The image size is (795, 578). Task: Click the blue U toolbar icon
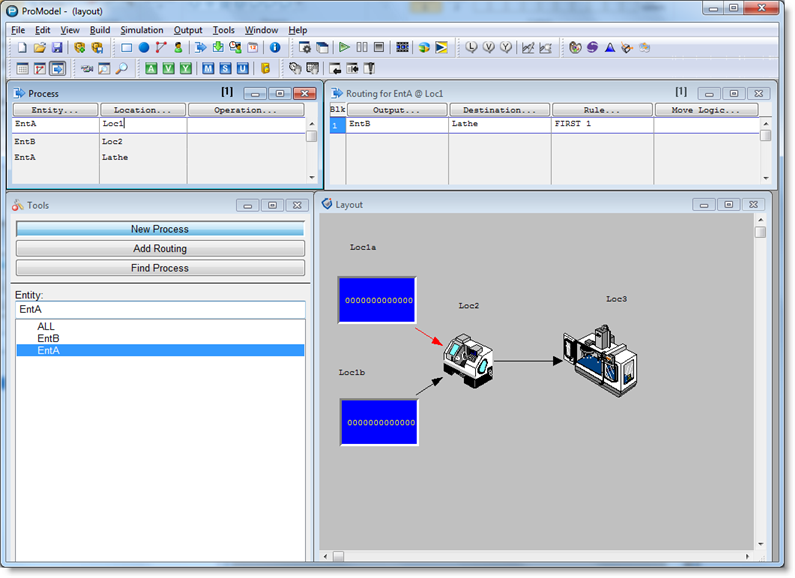click(242, 68)
